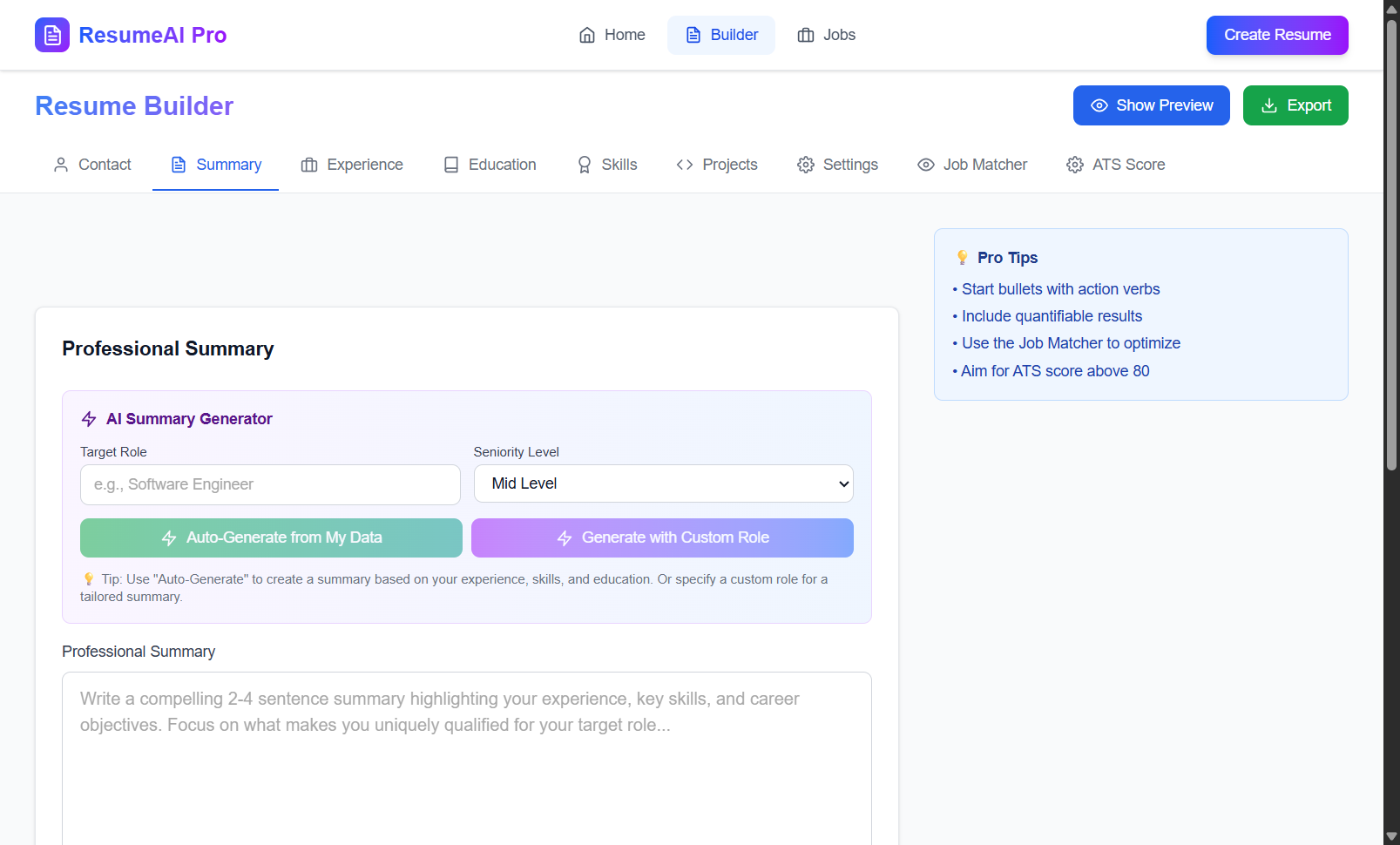This screenshot has height=845, width=1400.
Task: Go to the Builder nav item
Action: [721, 35]
